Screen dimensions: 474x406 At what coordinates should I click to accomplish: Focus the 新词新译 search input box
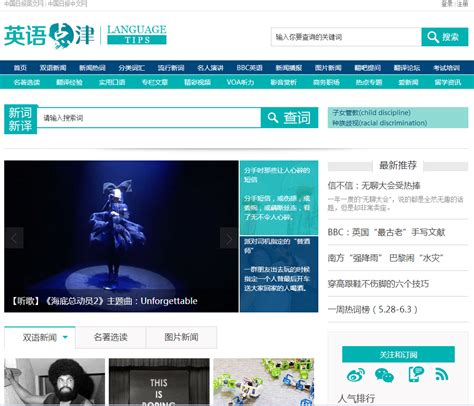click(x=149, y=118)
